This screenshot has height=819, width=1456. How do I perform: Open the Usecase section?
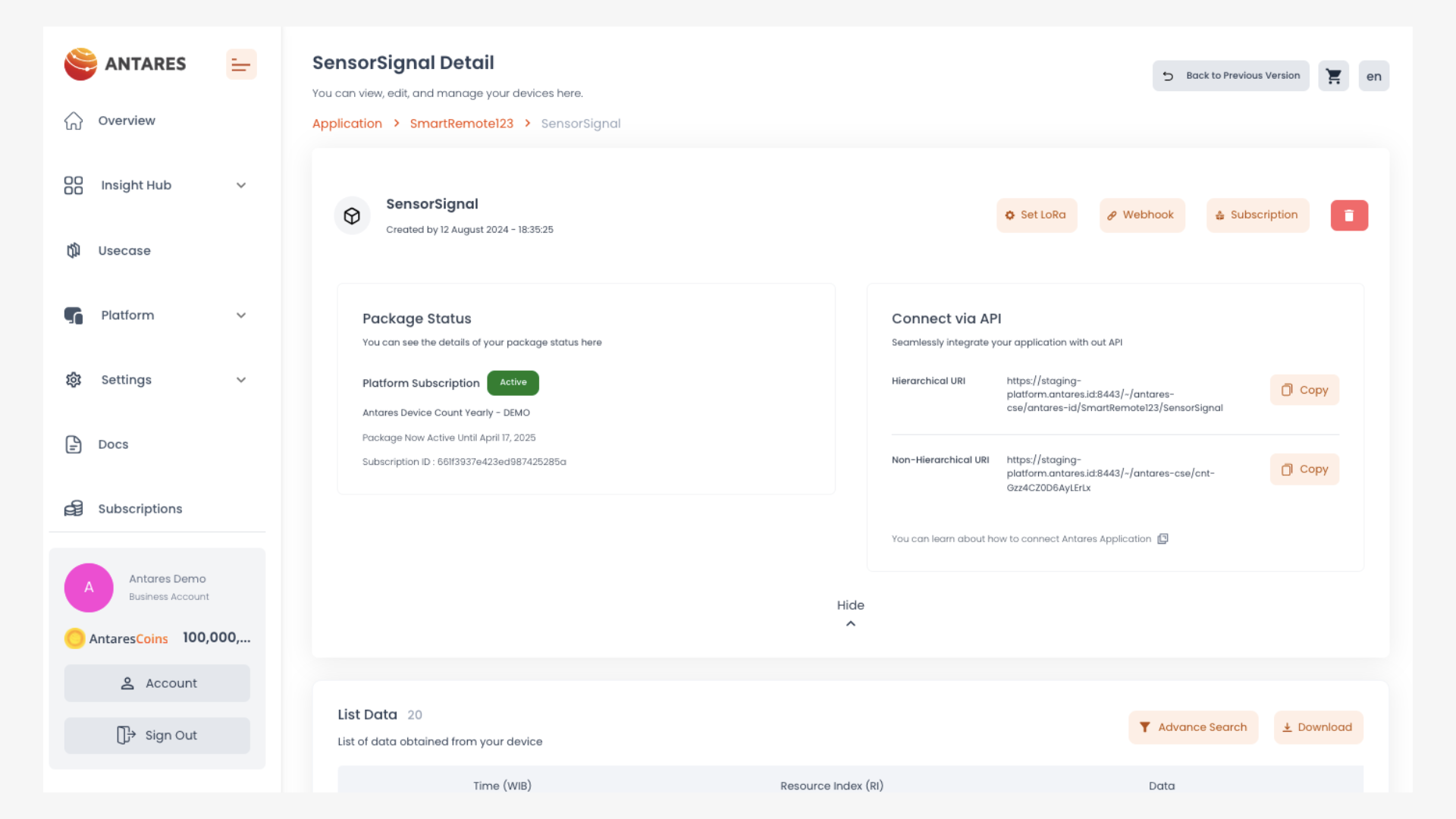124,250
